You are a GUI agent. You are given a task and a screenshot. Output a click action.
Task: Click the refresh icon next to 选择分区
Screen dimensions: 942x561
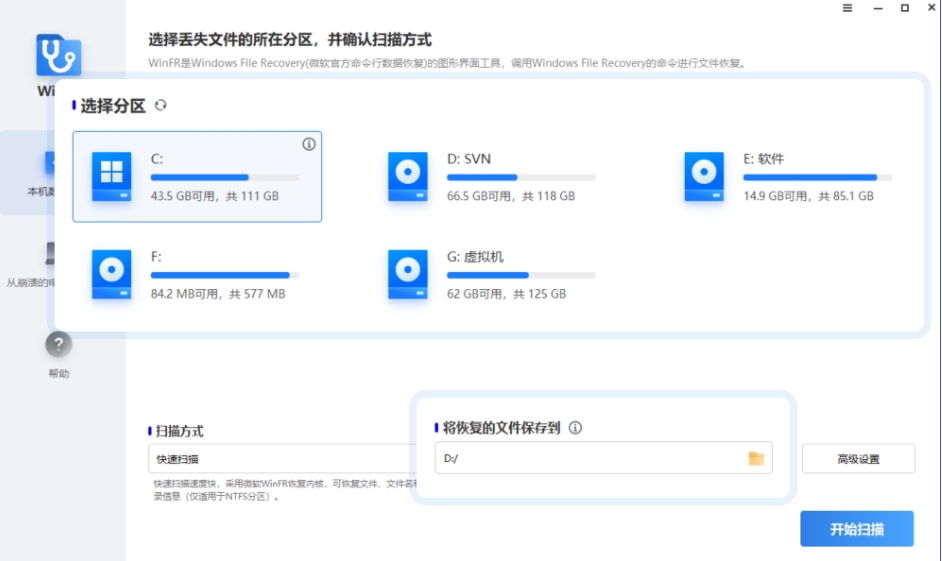point(160,105)
